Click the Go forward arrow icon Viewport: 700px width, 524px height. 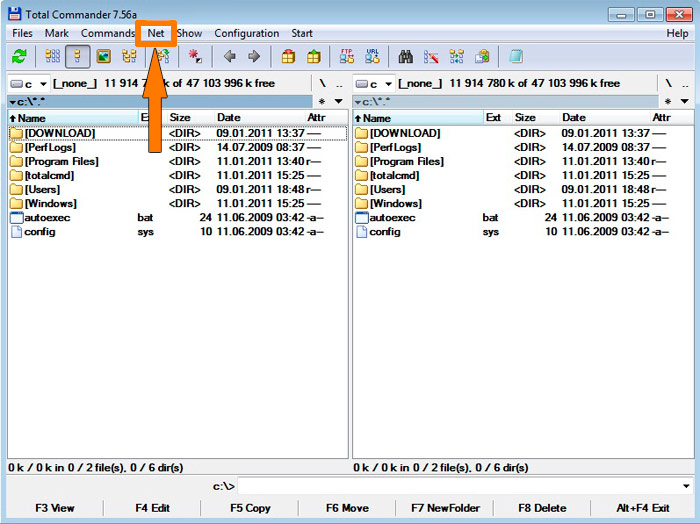coord(254,57)
